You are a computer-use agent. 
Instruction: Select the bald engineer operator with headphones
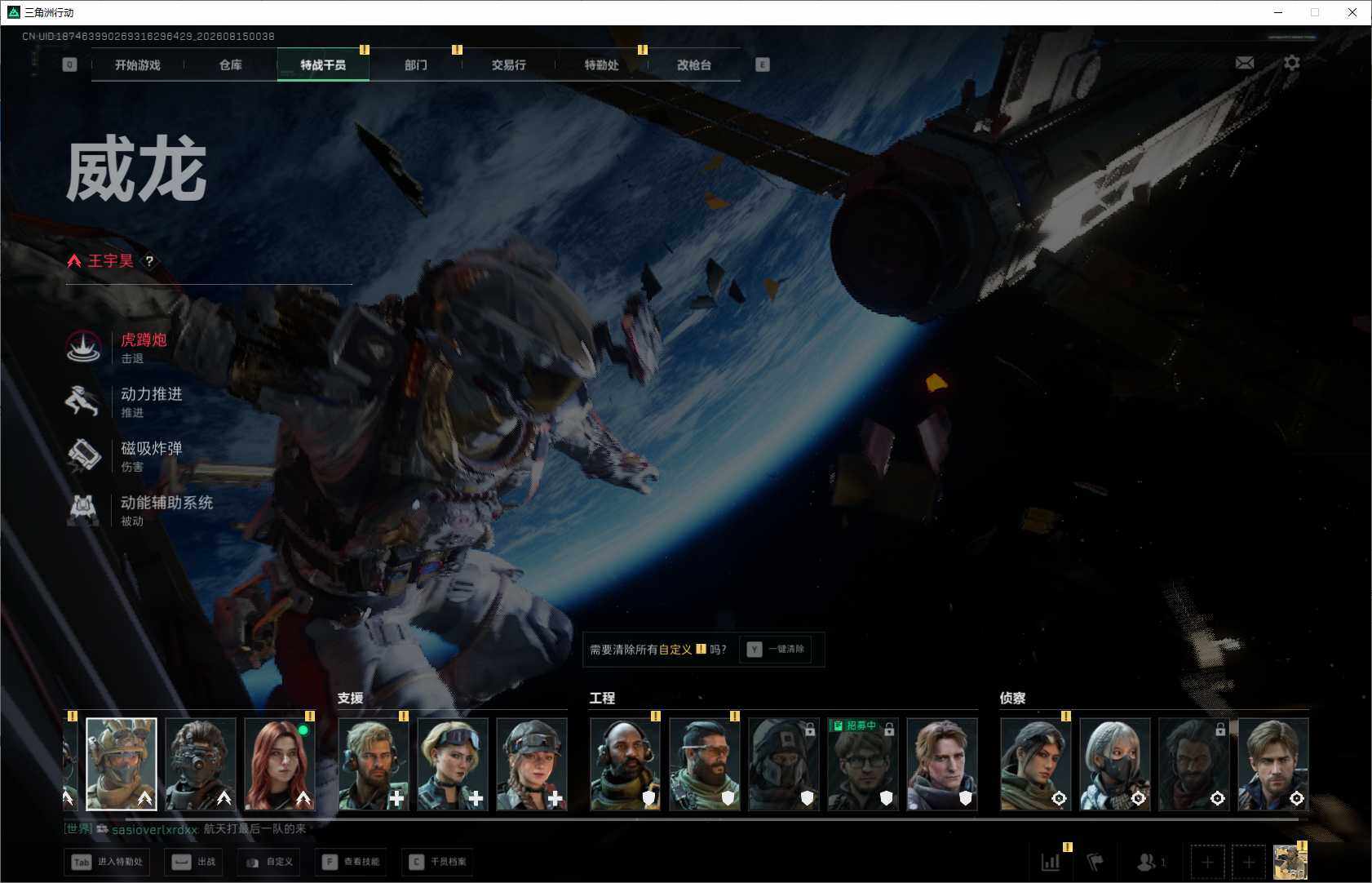pos(626,764)
